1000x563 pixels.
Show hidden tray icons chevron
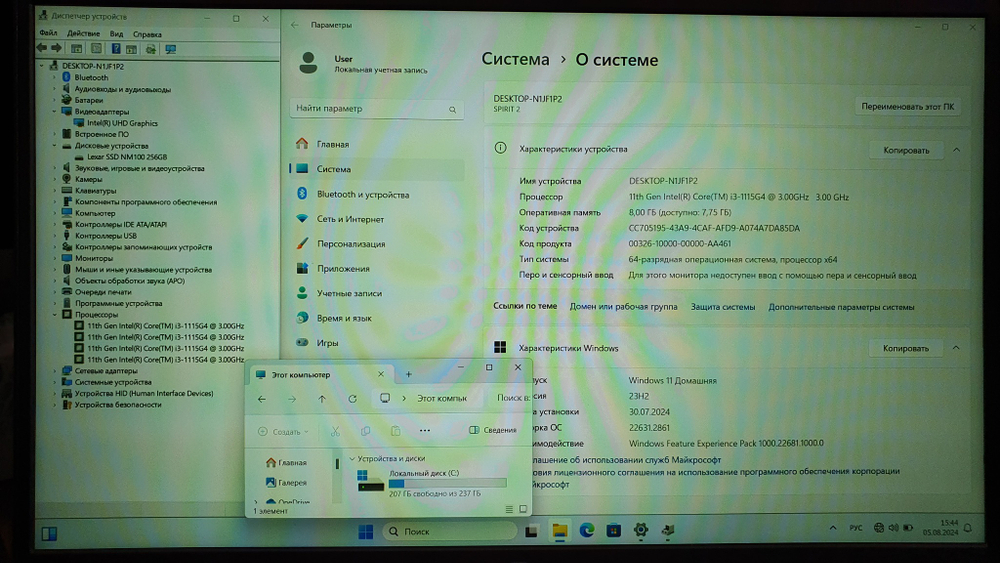coord(833,528)
